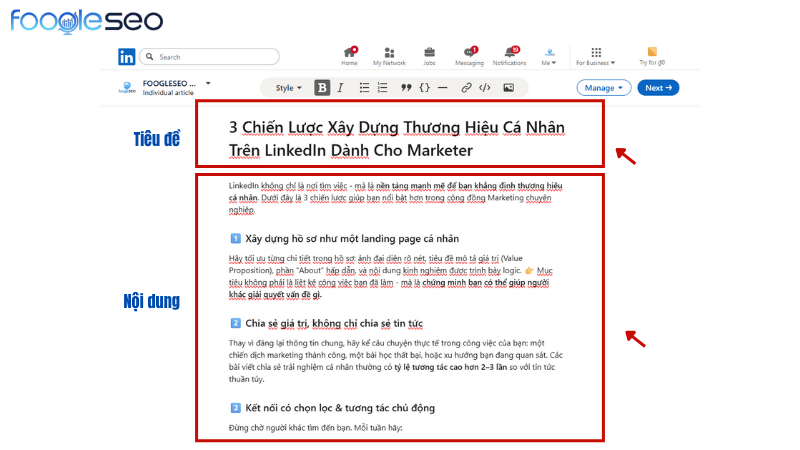Click heading 'Kết nối có chọn lọc & tương tác chủ động'
The image size is (800, 450).
[x=340, y=408]
